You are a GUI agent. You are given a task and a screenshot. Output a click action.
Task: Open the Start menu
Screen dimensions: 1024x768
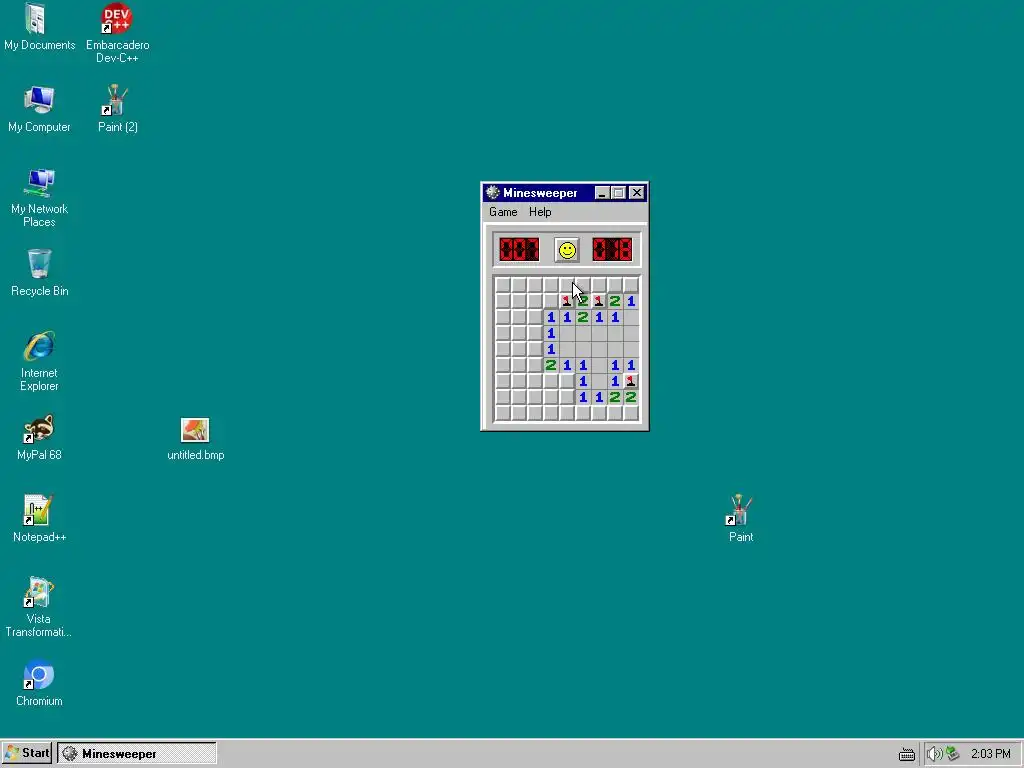27,753
